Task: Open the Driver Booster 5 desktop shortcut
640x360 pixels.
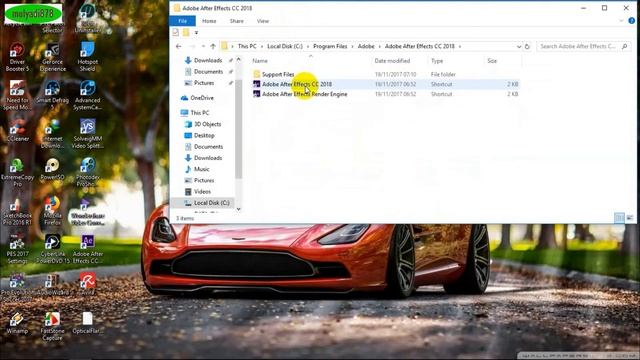Action: pyautogui.click(x=17, y=57)
